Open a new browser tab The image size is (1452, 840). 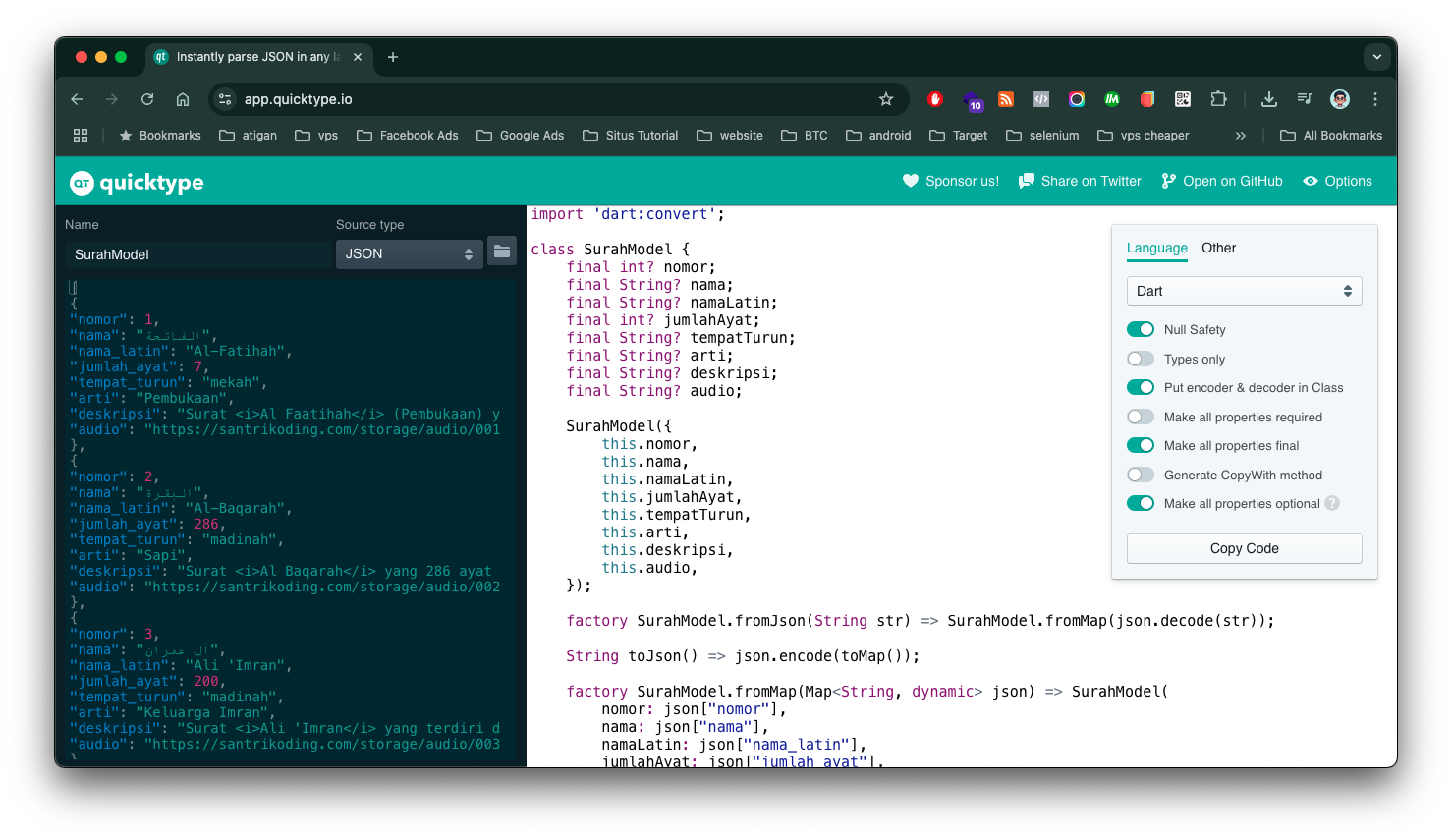point(393,57)
